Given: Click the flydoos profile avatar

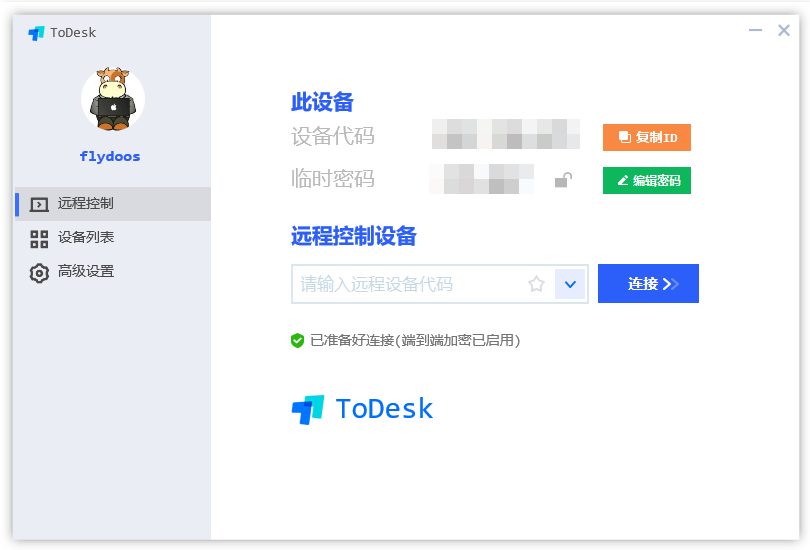Looking at the screenshot, I should coord(113,99).
